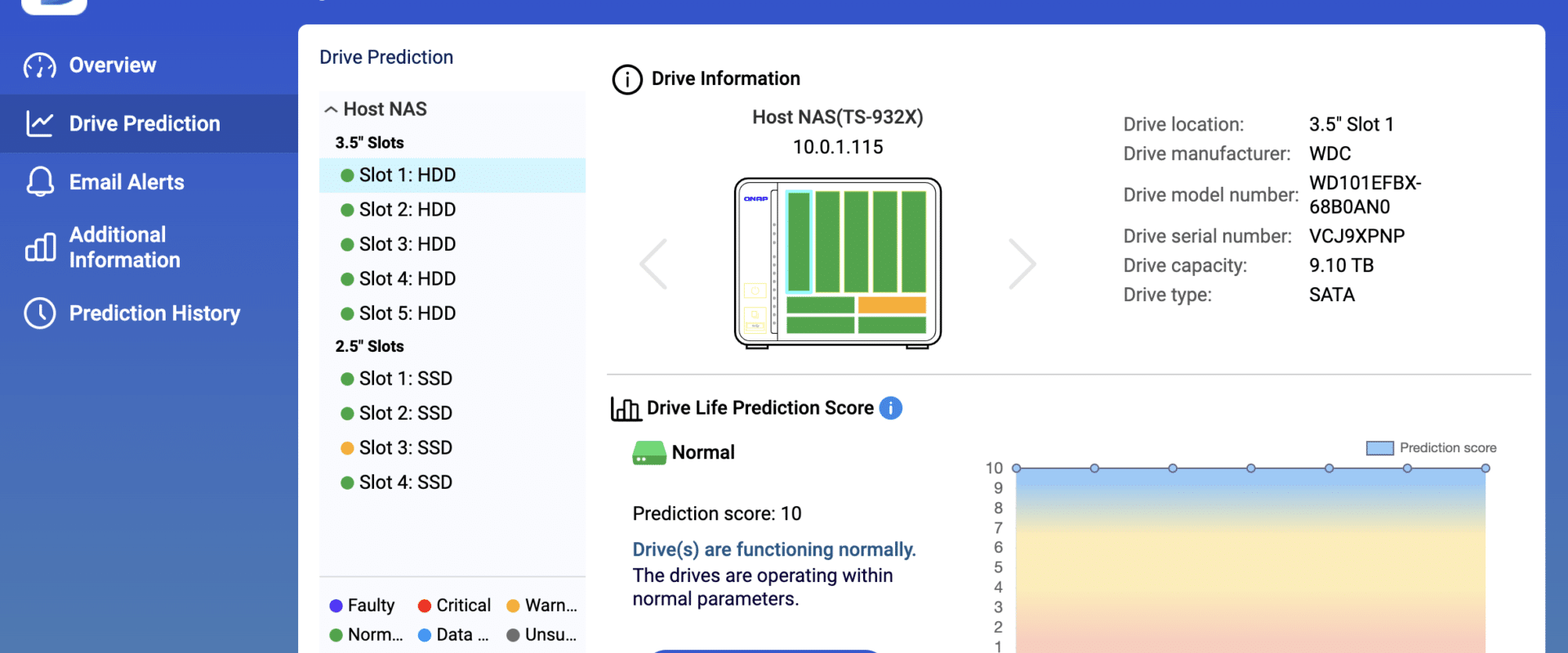Click drive capacity 9.10 TB value
Image resolution: width=1568 pixels, height=653 pixels.
tap(1341, 266)
